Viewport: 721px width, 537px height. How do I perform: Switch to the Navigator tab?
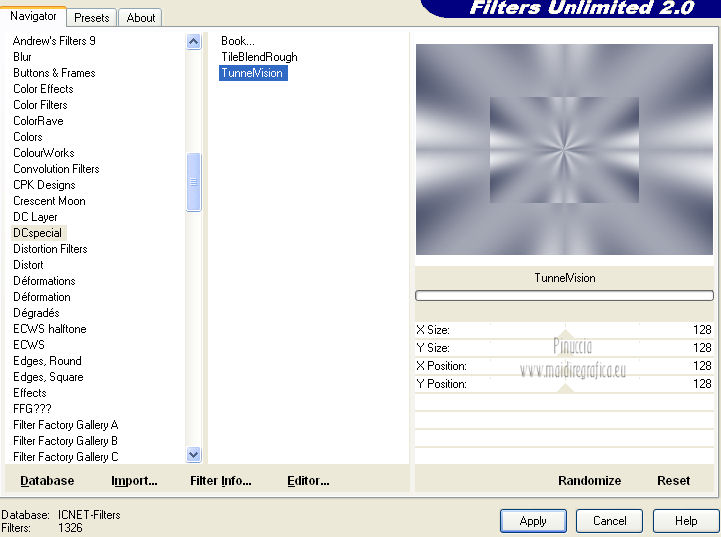(x=33, y=16)
